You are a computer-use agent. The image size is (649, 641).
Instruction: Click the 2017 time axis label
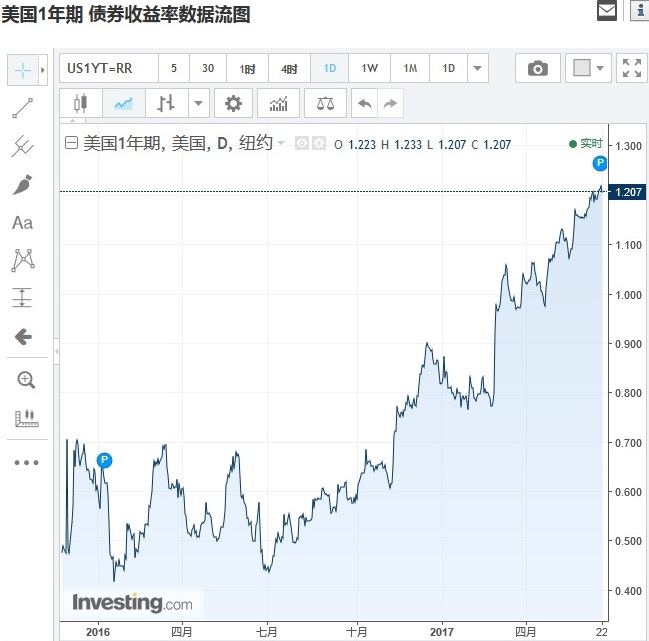(x=442, y=632)
